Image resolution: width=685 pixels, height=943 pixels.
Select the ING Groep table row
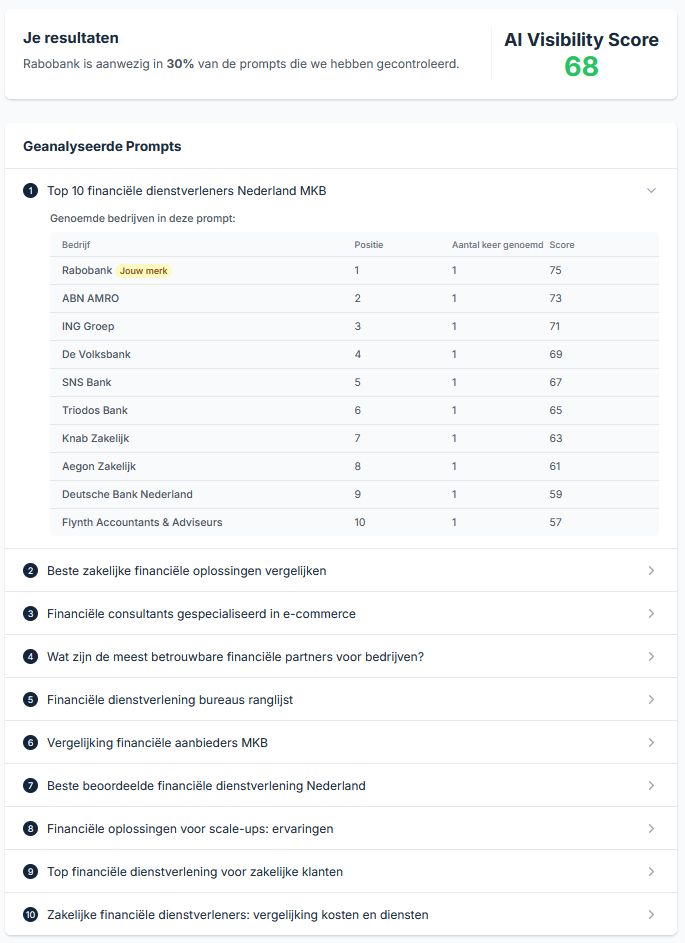[x=354, y=327]
